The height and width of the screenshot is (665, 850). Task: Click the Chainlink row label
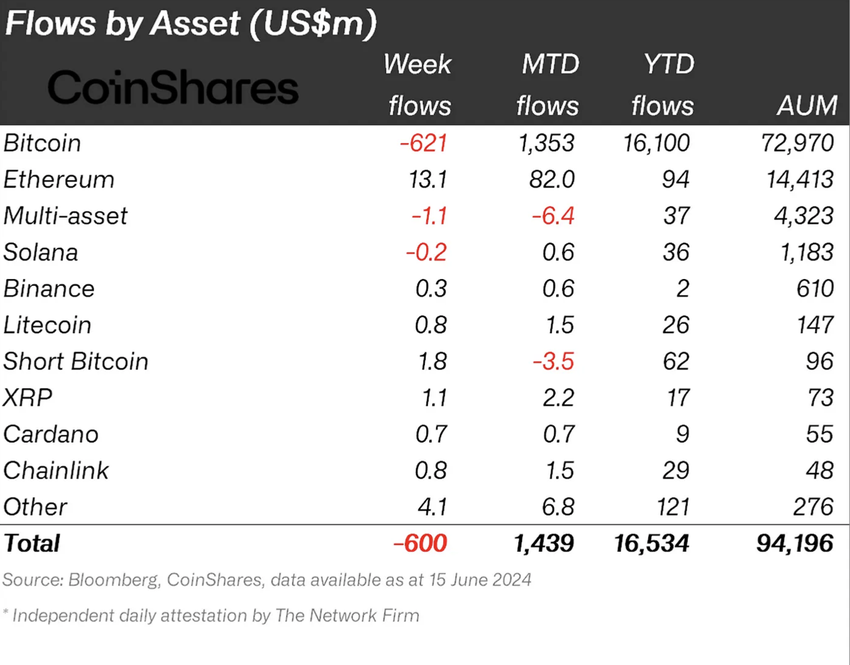point(56,470)
